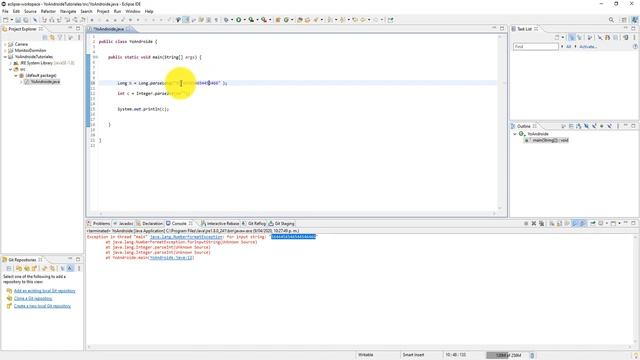Open the Run menu
Image resolution: width=640 pixels, height=360 pixels.
point(118,11)
